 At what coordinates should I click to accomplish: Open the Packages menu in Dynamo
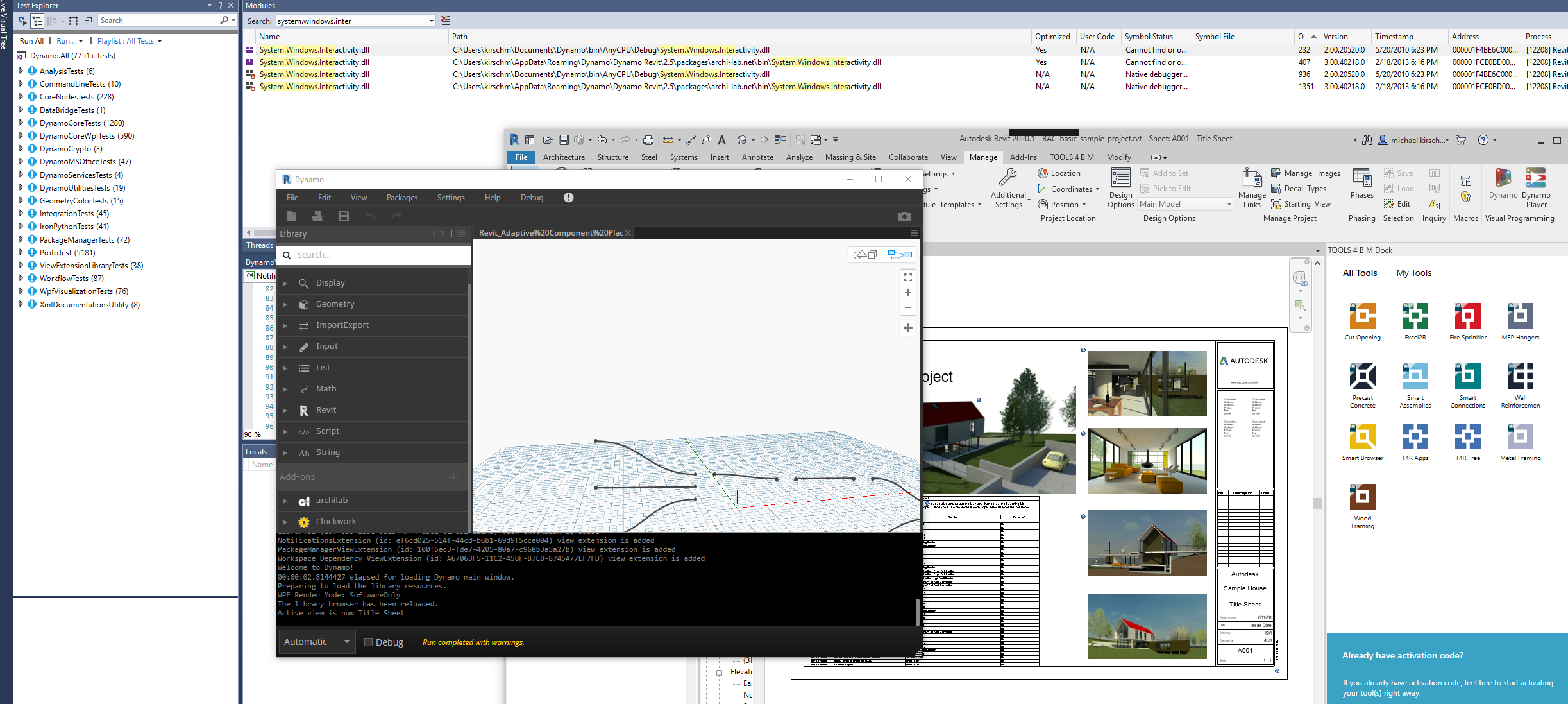[x=402, y=198]
